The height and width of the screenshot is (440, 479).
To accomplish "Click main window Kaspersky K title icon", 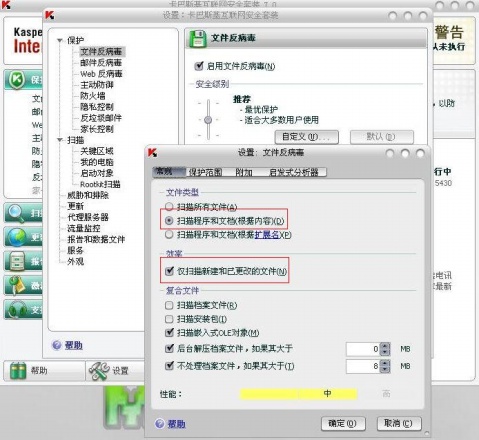I will coord(6,4).
